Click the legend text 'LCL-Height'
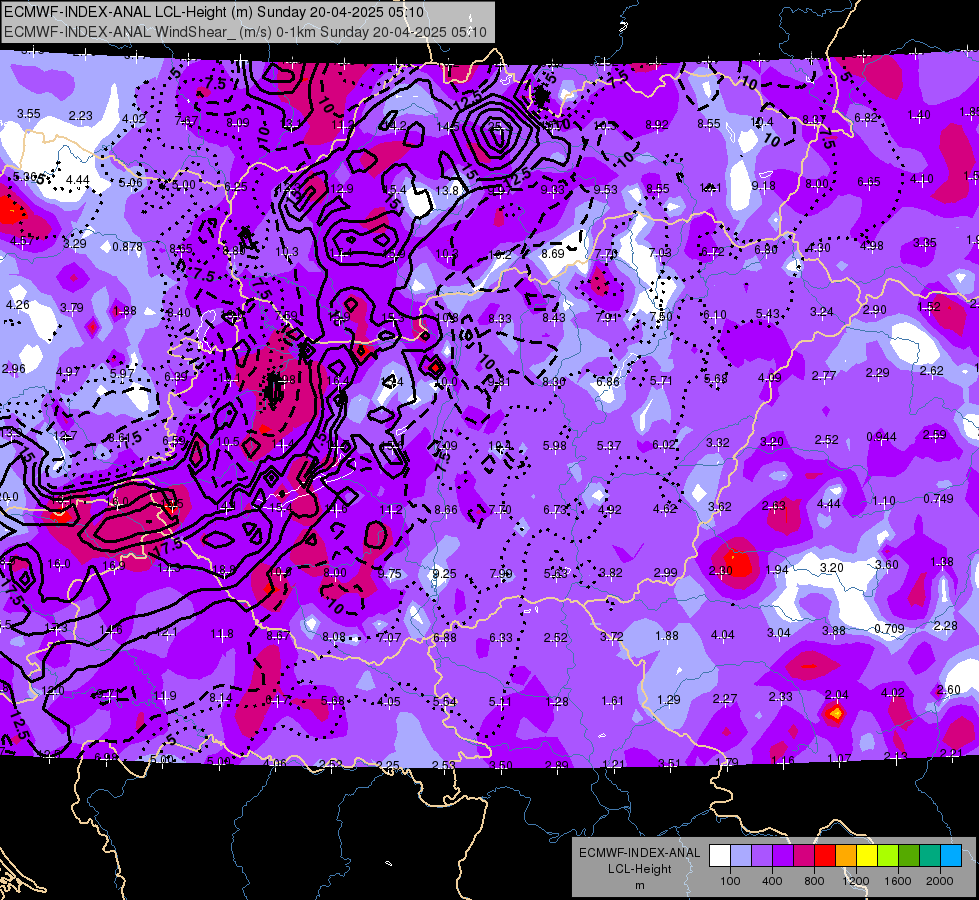 pyautogui.click(x=639, y=869)
